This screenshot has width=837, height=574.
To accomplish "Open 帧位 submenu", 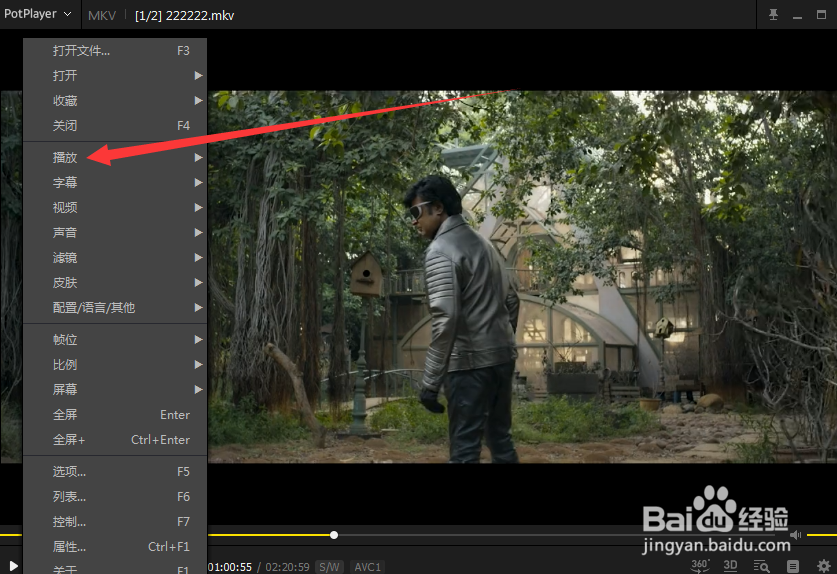I will 115,340.
